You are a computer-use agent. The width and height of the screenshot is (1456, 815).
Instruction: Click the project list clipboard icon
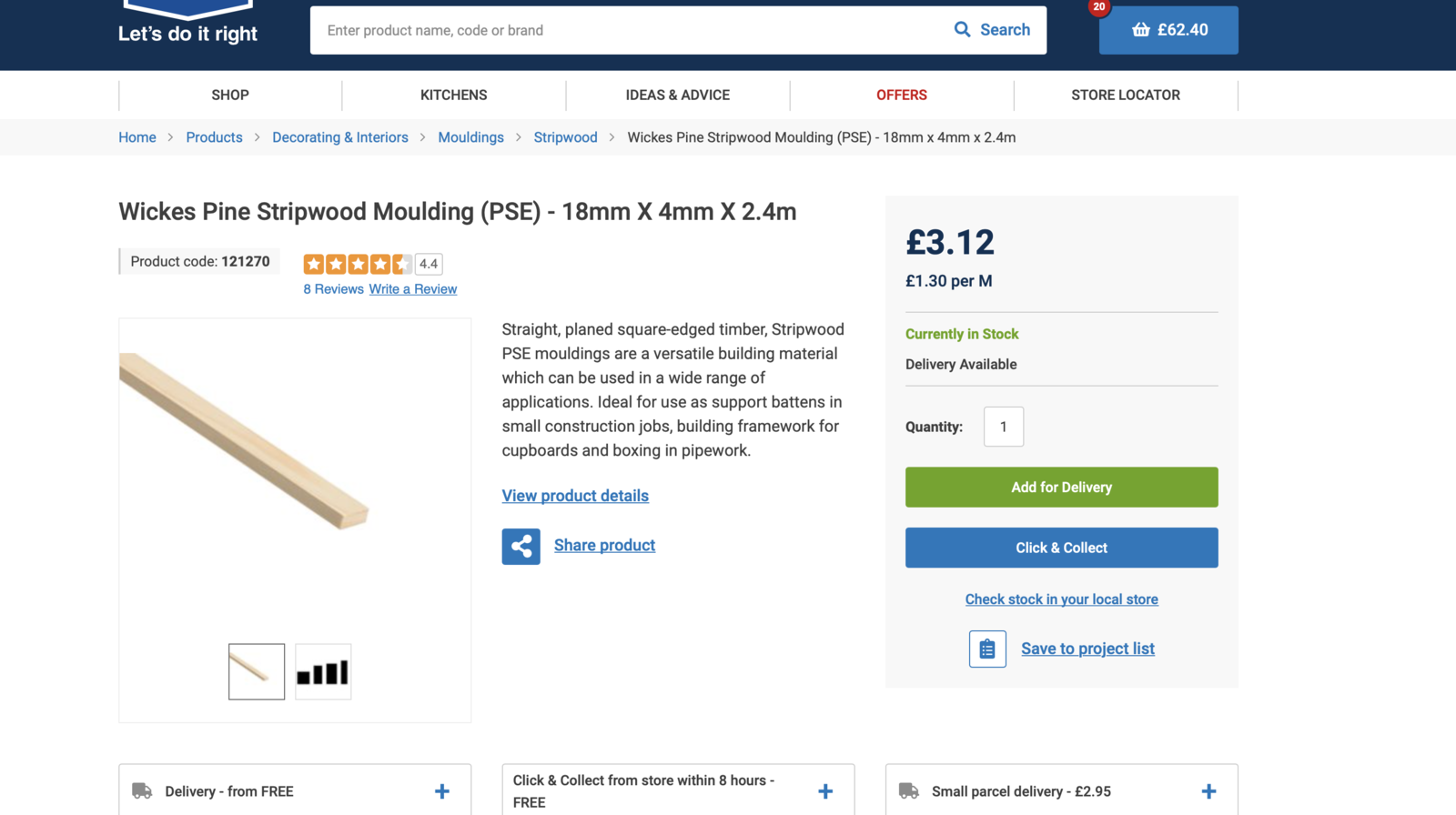987,649
